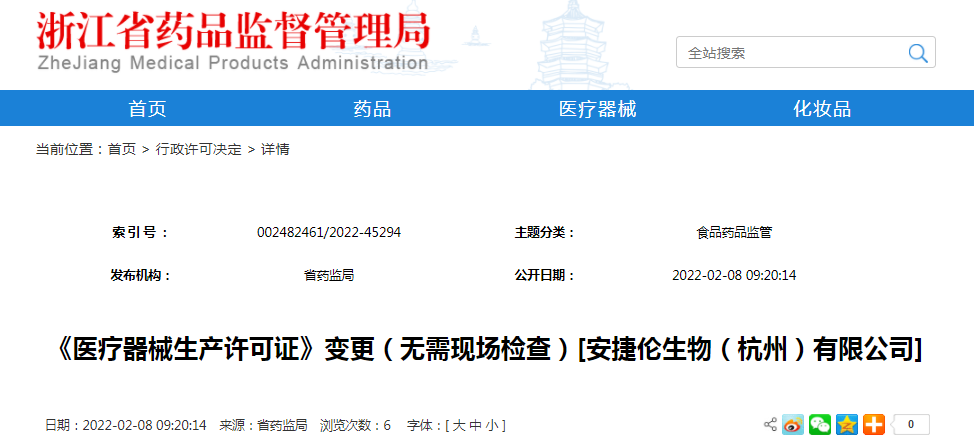Share to QZone star icon
This screenshot has height=444, width=974.
coord(847,425)
